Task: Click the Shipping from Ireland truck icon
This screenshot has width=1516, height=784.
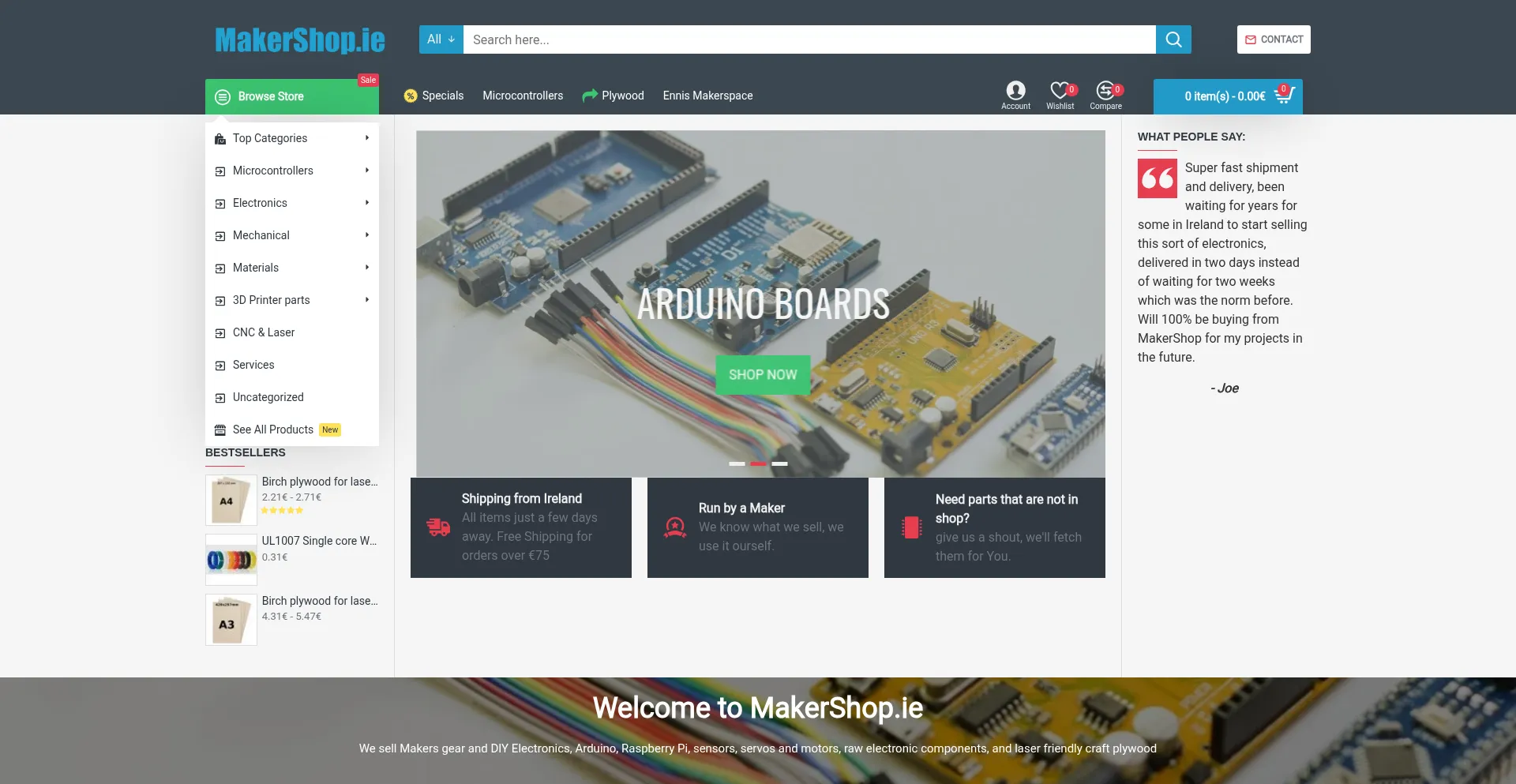Action: coord(438,527)
